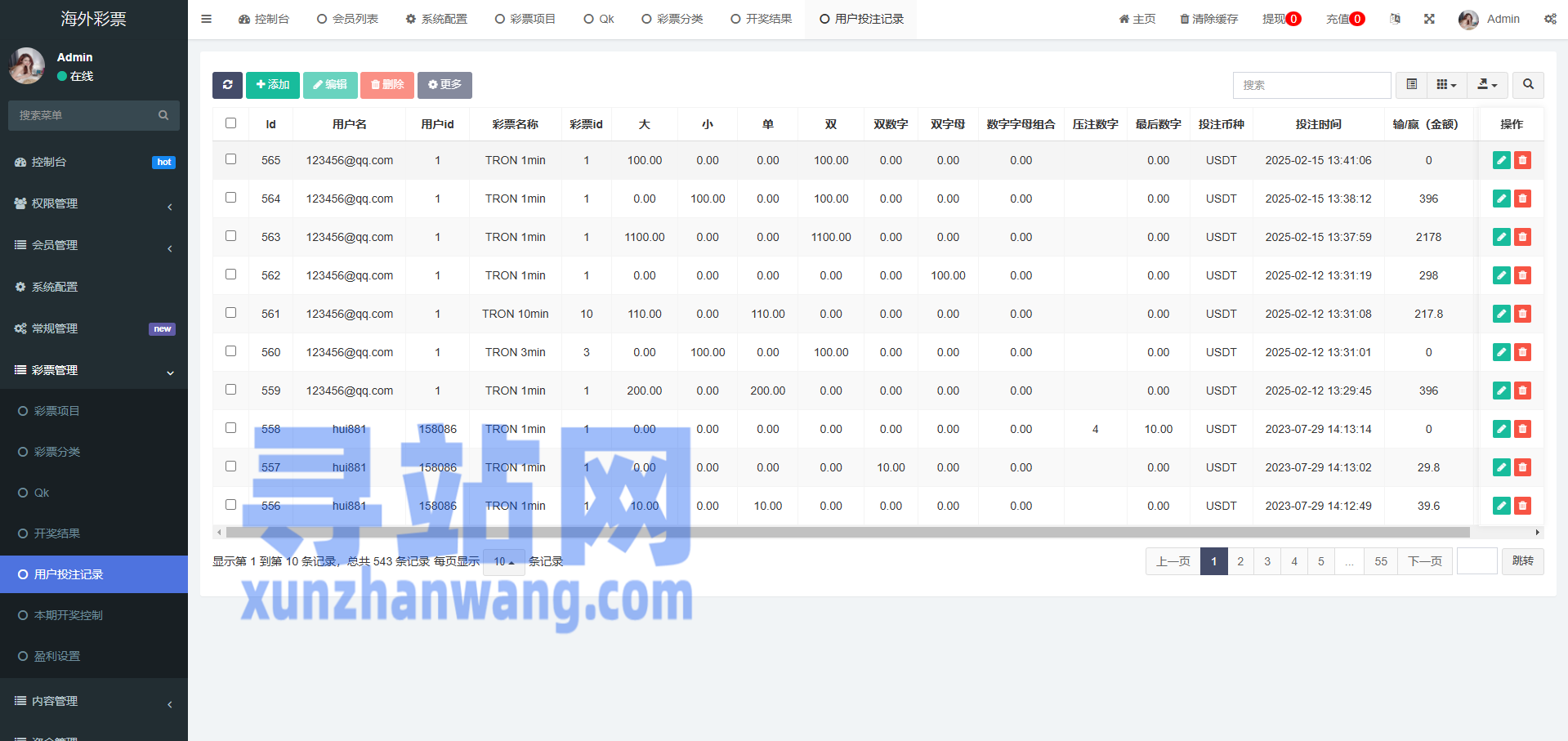Click the refresh table button
The width and height of the screenshot is (1568, 741).
pyautogui.click(x=227, y=85)
